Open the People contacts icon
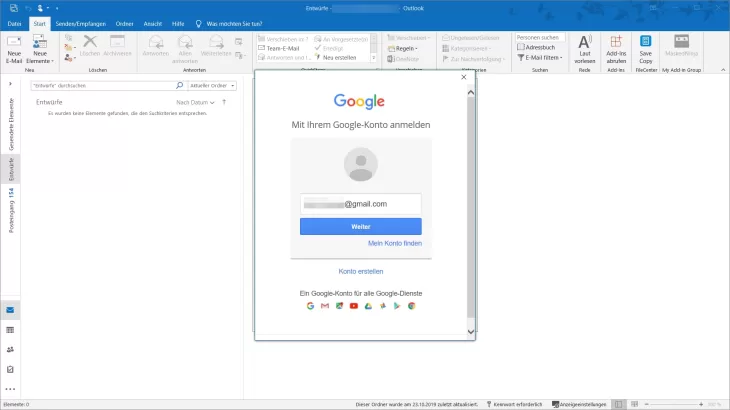The height and width of the screenshot is (410, 730). click(10, 349)
